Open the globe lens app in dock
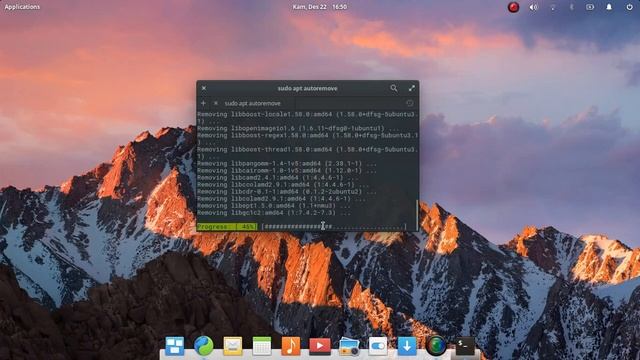640x360 pixels. (x=436, y=346)
